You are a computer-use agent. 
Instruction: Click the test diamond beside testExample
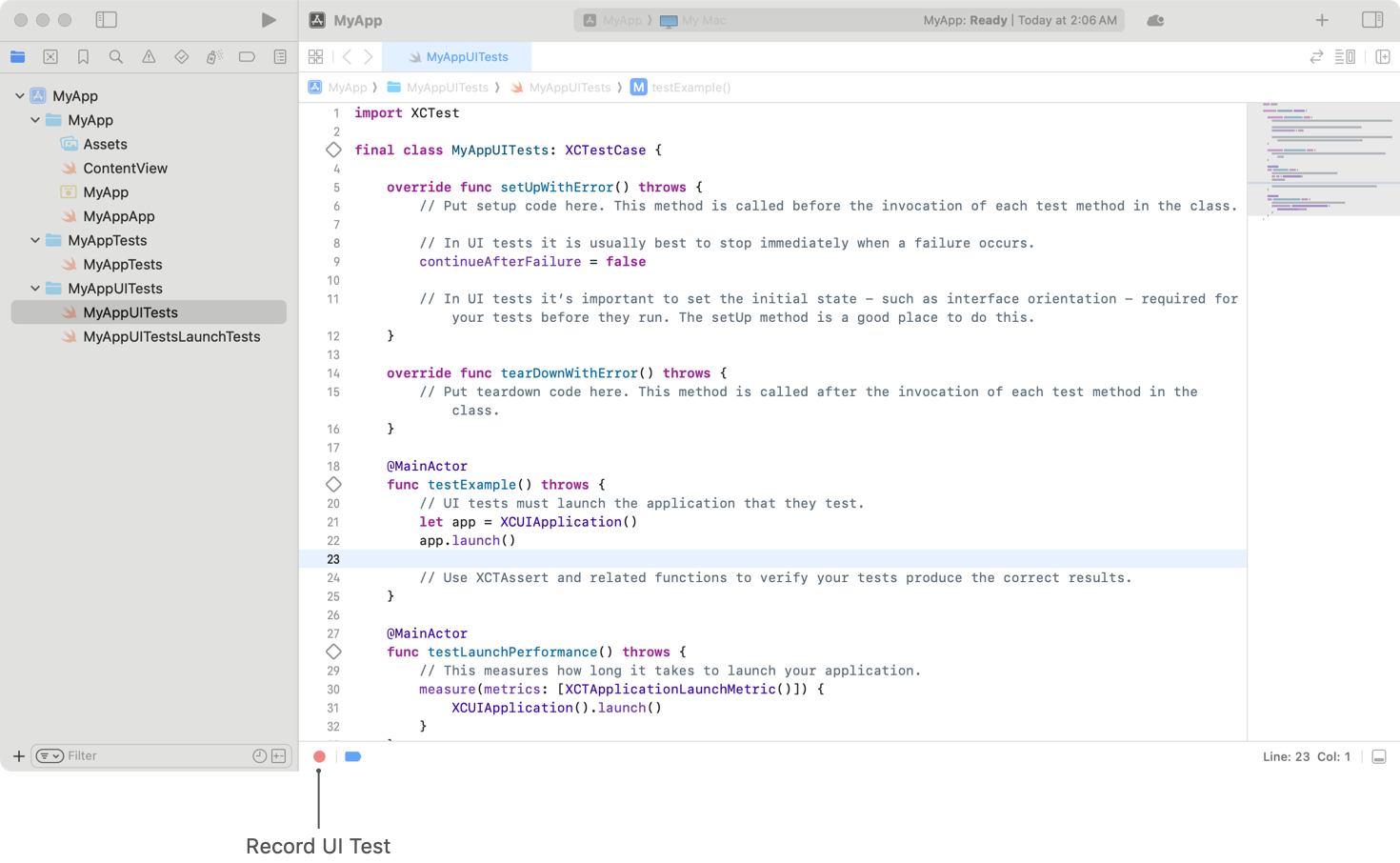pyautogui.click(x=333, y=485)
